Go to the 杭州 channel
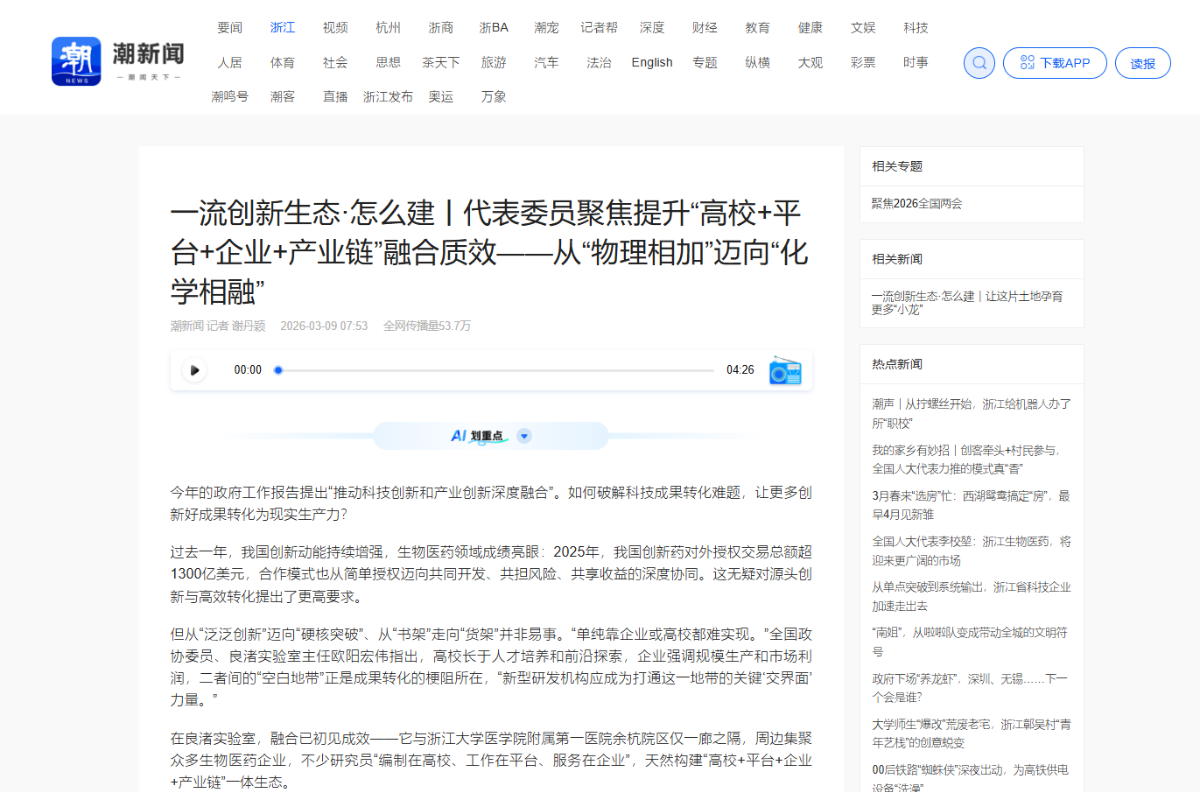Viewport: 1200px width, 792px height. (388, 28)
